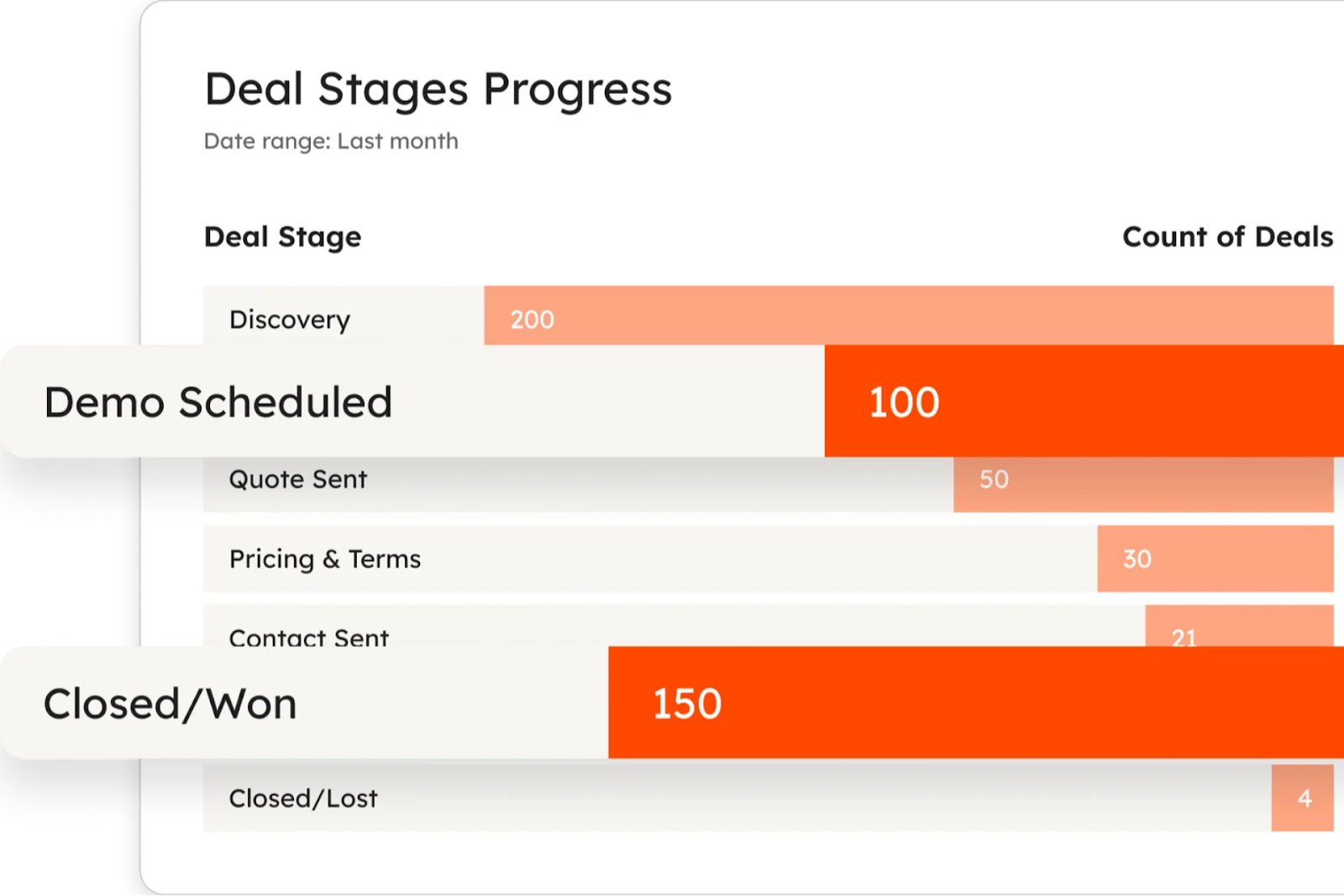Select the Discovery stage label

click(290, 319)
